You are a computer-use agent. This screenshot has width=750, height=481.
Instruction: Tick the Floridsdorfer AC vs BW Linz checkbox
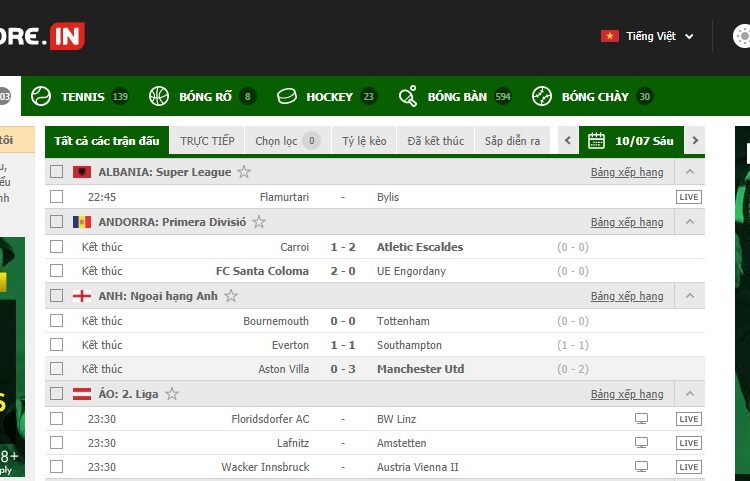click(56, 419)
